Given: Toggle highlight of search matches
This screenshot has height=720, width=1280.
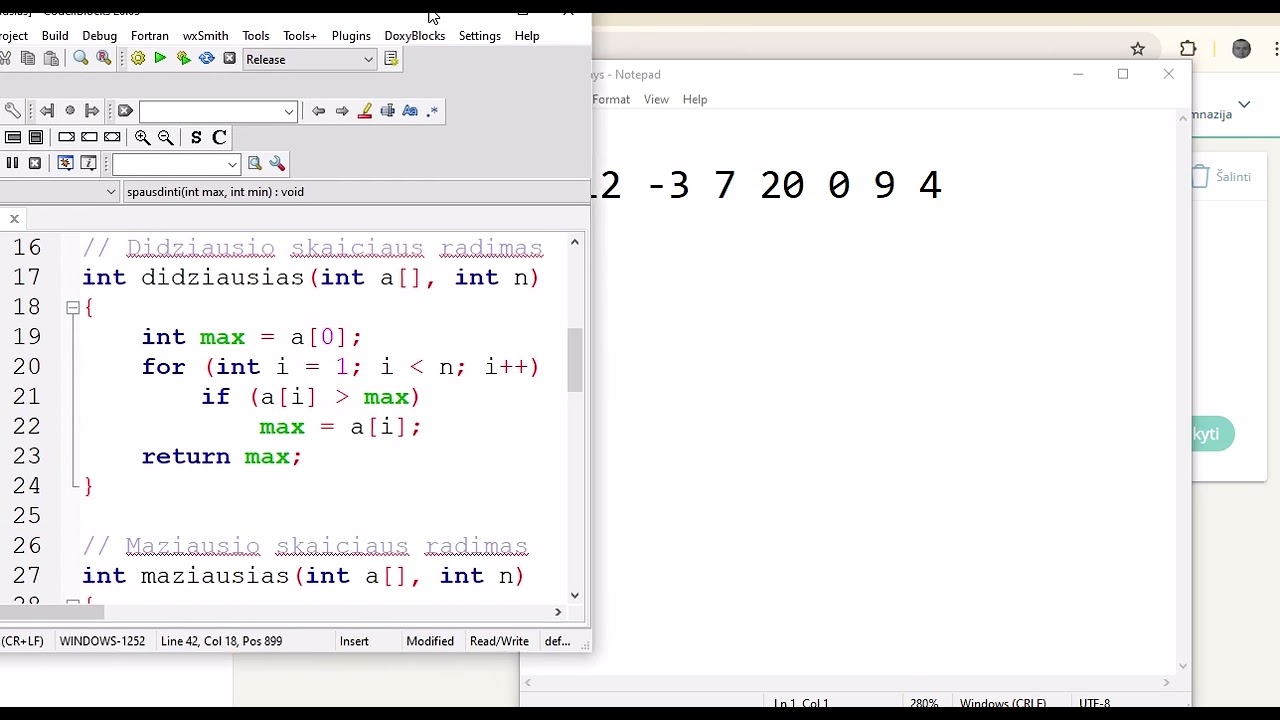Looking at the screenshot, I should coord(365,111).
